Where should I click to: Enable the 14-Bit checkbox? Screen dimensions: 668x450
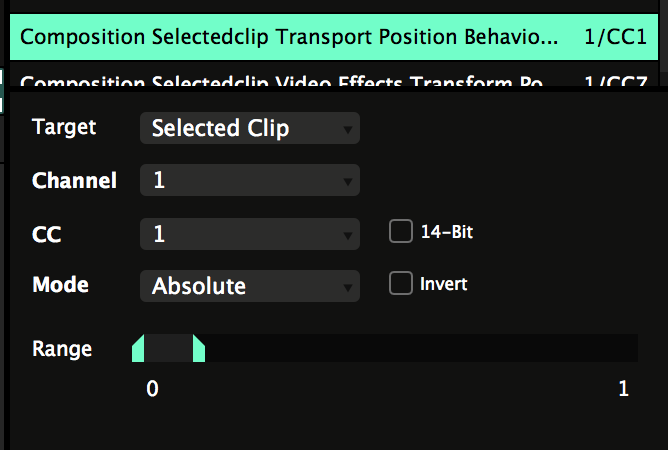(x=401, y=232)
